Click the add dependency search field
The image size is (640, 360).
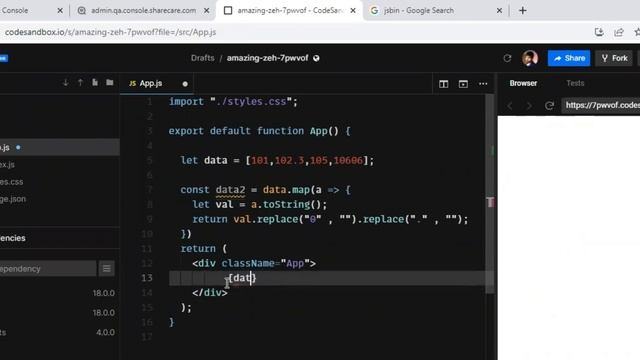click(48, 269)
